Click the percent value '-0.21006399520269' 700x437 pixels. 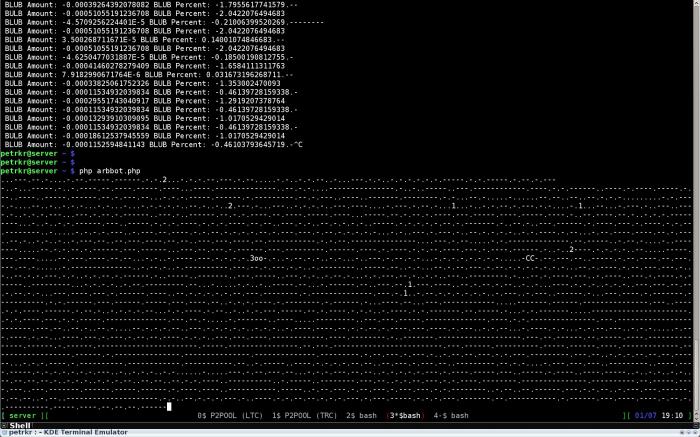click(x=248, y=22)
